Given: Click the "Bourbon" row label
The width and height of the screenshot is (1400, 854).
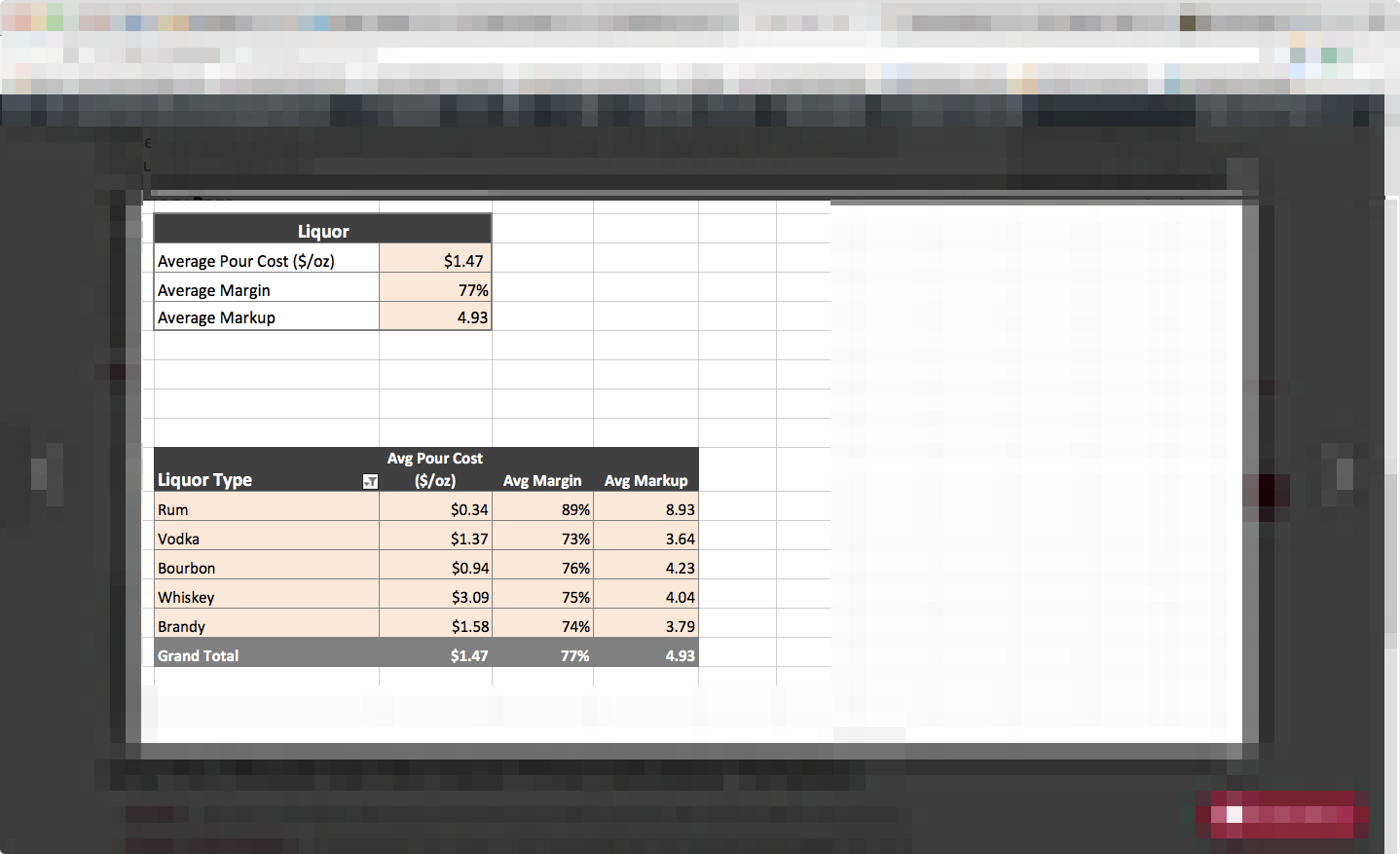Looking at the screenshot, I should click(267, 565).
